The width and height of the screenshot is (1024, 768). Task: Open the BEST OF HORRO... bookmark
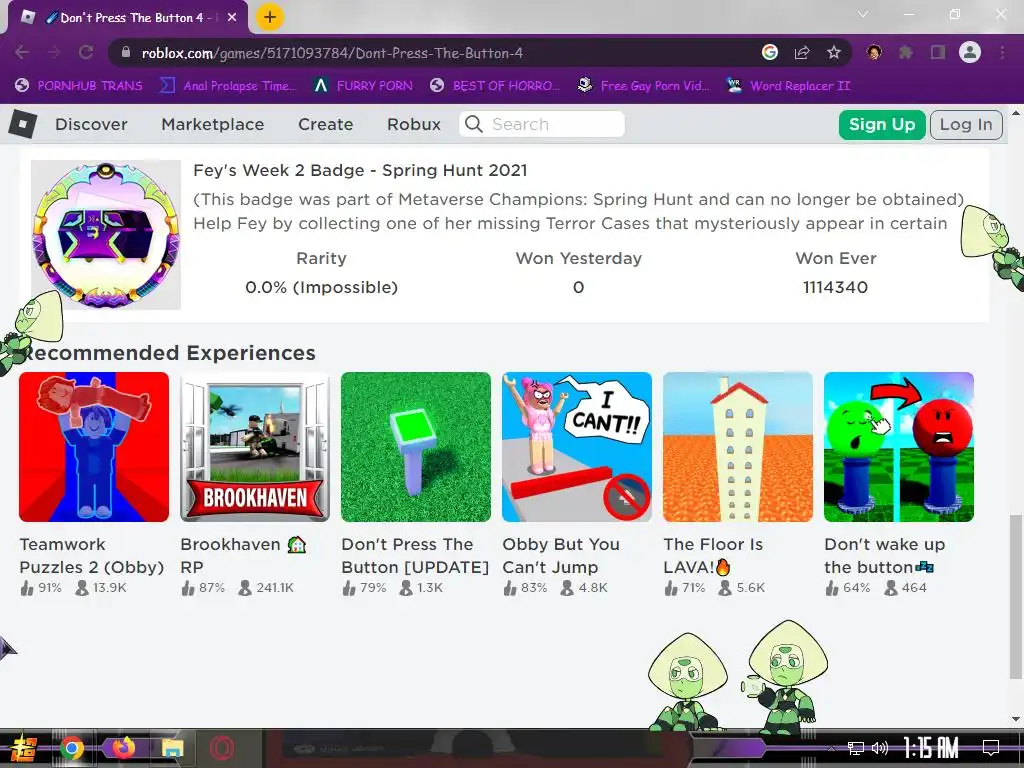(x=495, y=86)
